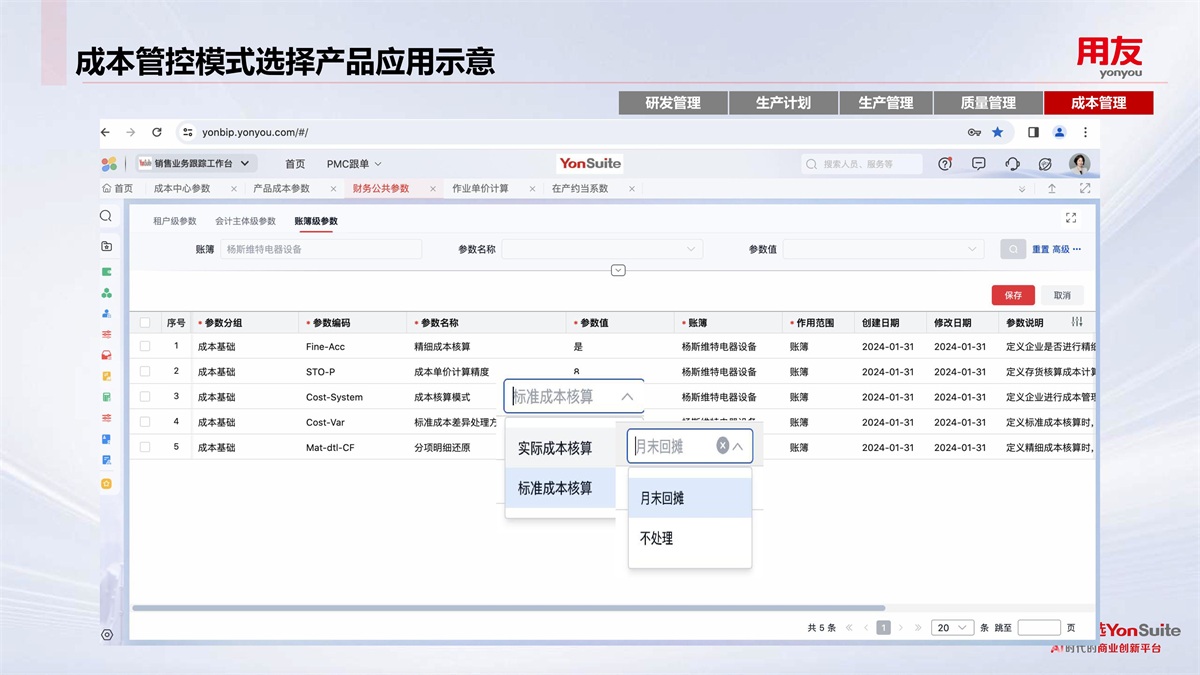Select the checkbox for Cost-System row
Image resolution: width=1200 pixels, height=675 pixels.
click(x=145, y=397)
